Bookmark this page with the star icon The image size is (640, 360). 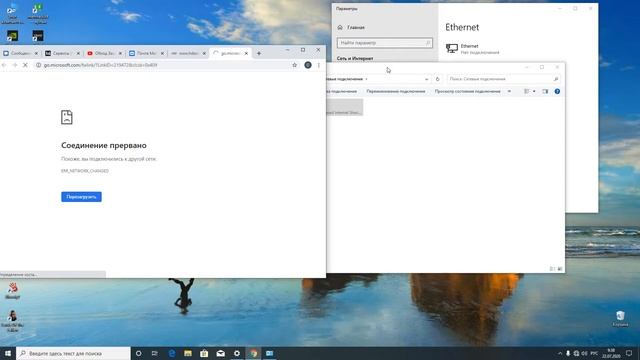295,65
